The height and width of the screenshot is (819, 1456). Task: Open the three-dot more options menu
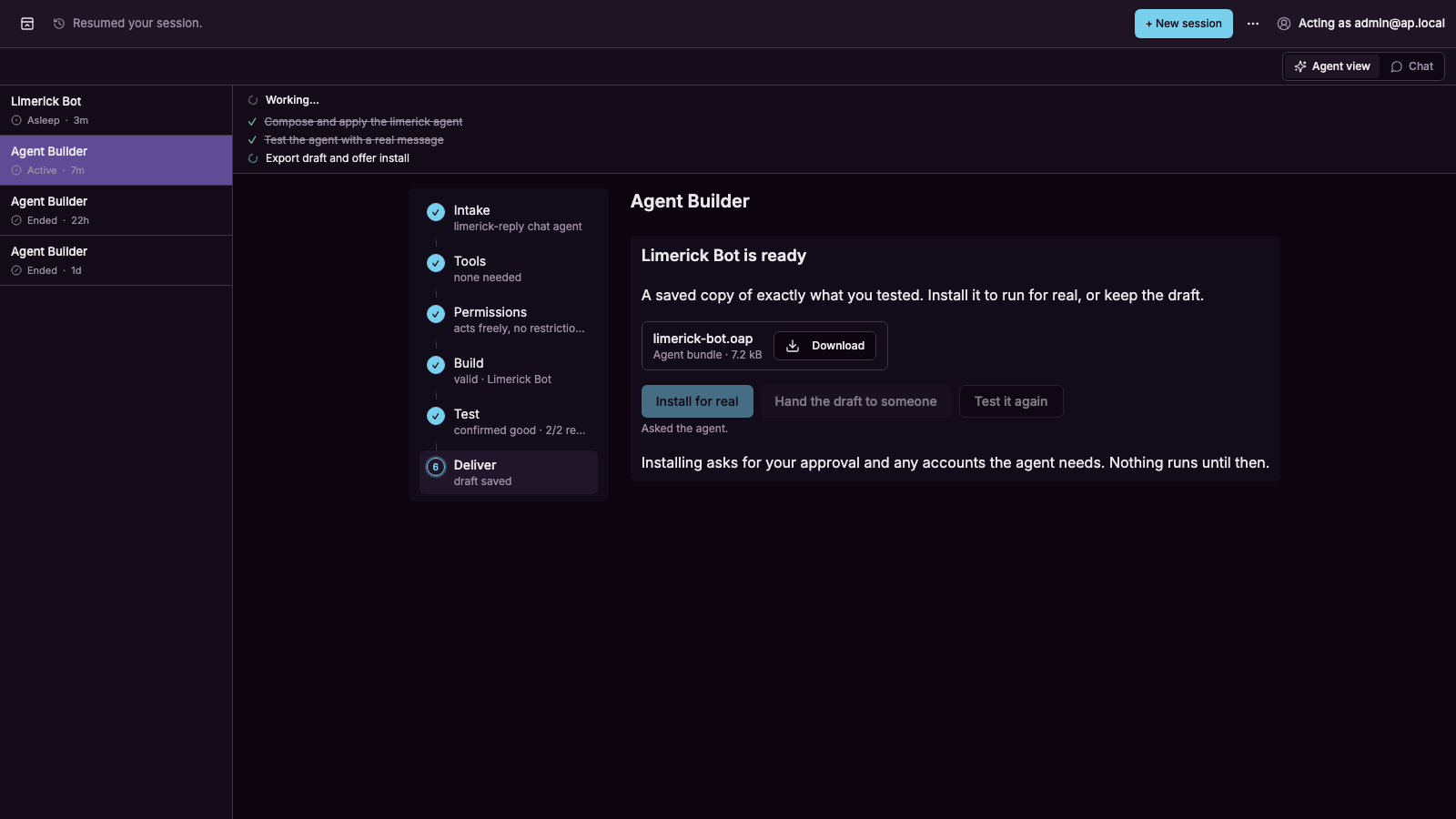tap(1253, 24)
